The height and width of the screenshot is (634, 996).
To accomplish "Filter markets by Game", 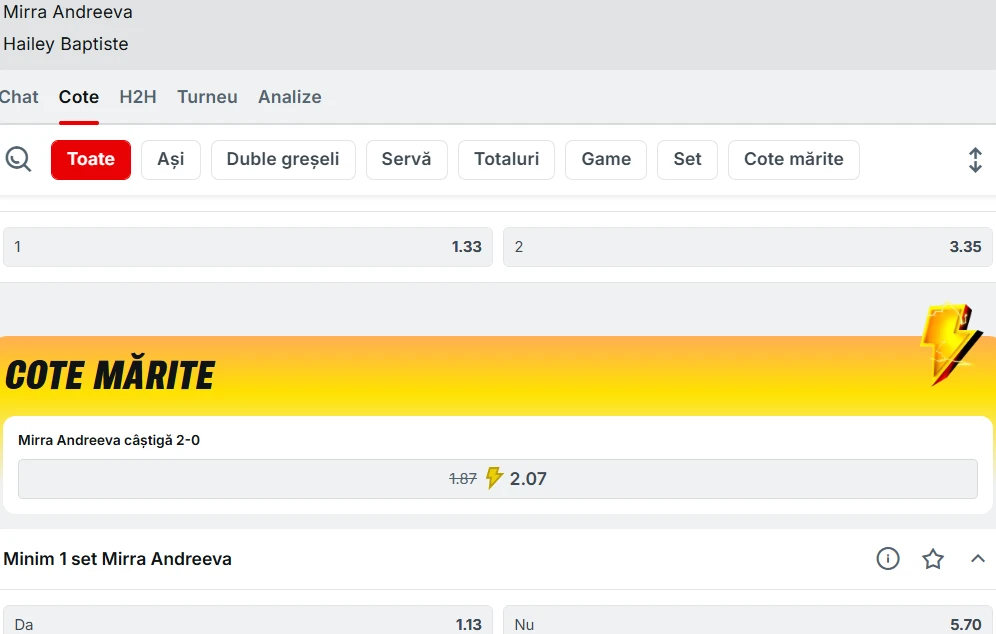I will 606,159.
